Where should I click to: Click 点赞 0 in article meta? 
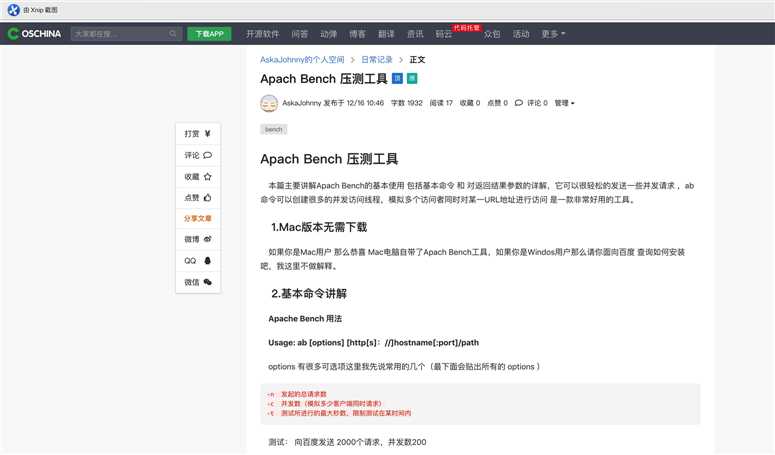(x=497, y=103)
